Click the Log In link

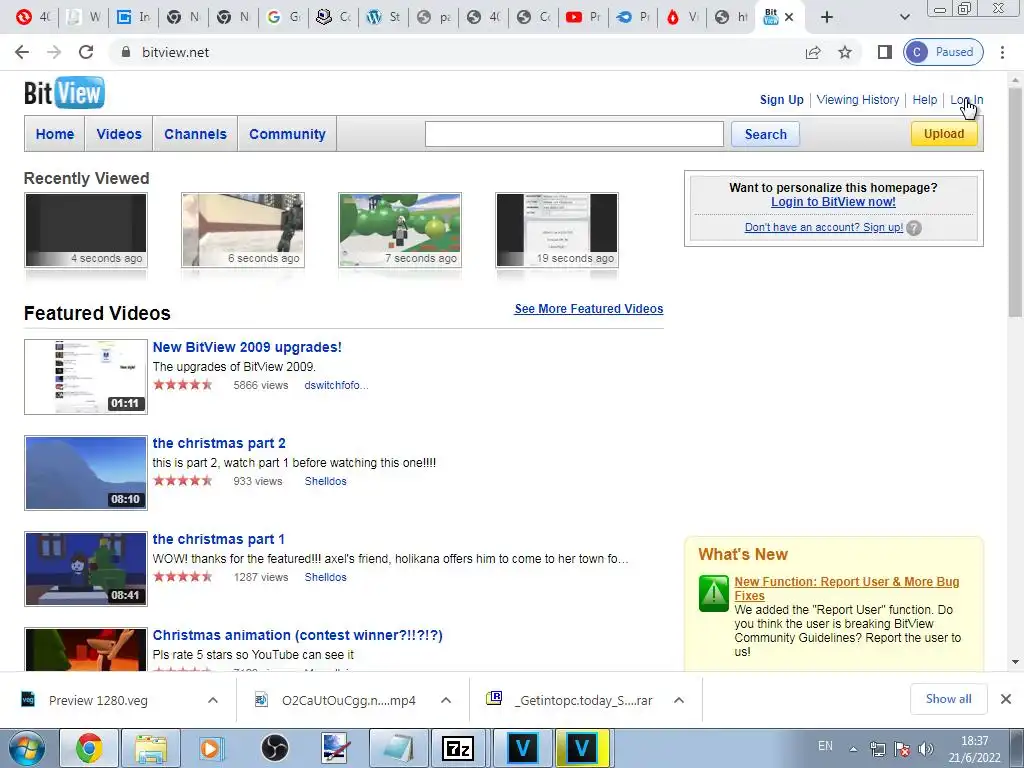click(967, 100)
